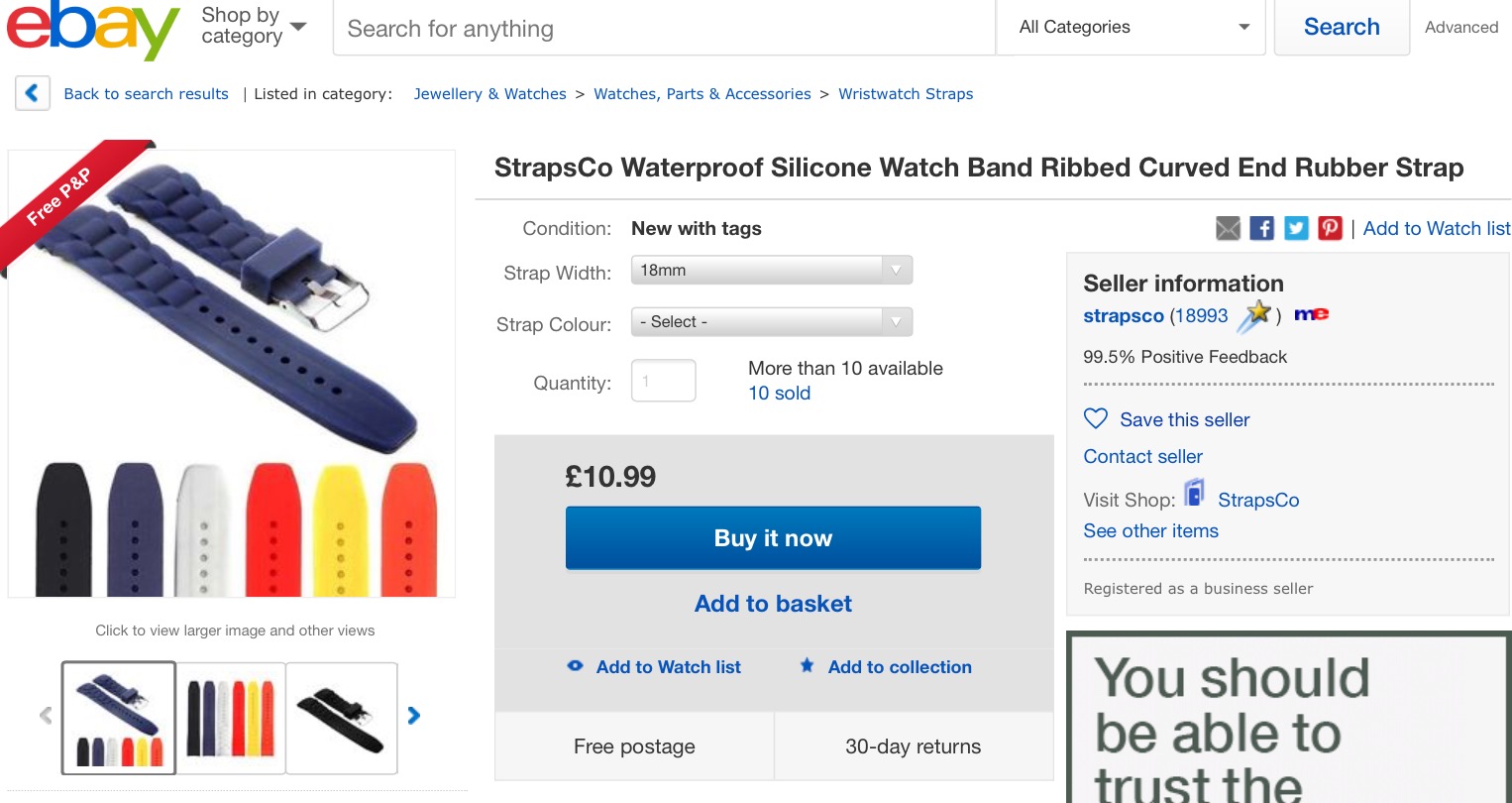This screenshot has width=1512, height=803.
Task: Click the eBay logo
Action: (x=93, y=30)
